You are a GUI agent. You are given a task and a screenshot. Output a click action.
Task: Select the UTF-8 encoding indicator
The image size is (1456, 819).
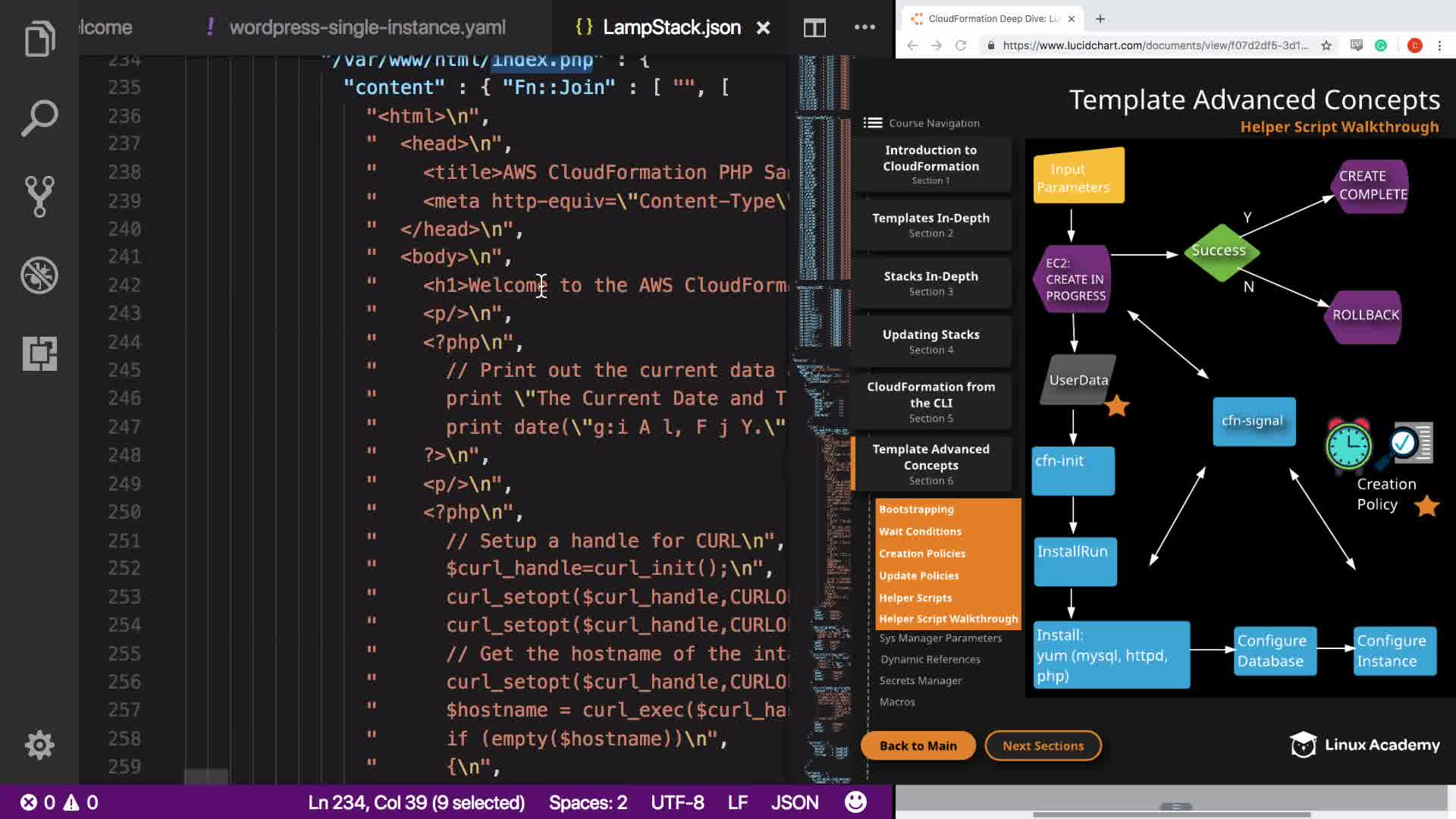tap(677, 802)
